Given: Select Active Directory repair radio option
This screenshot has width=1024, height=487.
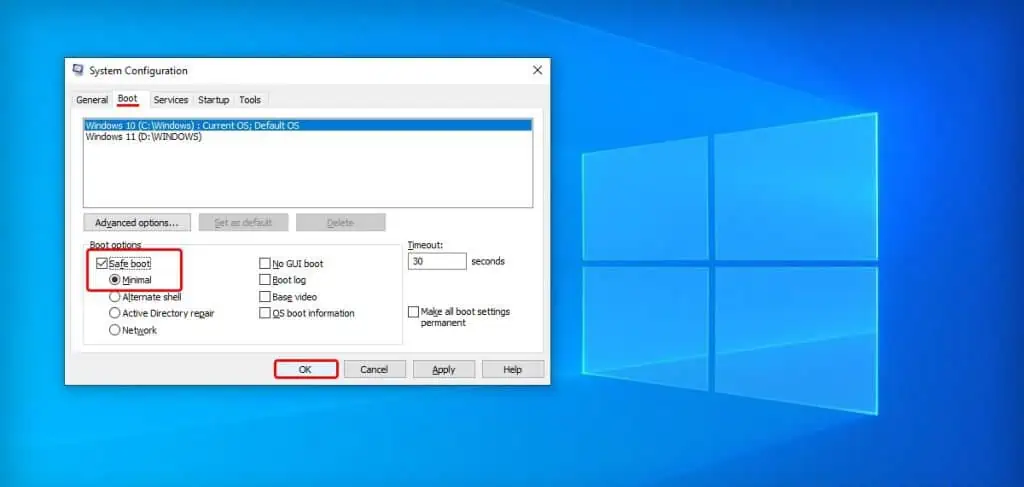Looking at the screenshot, I should click(115, 313).
